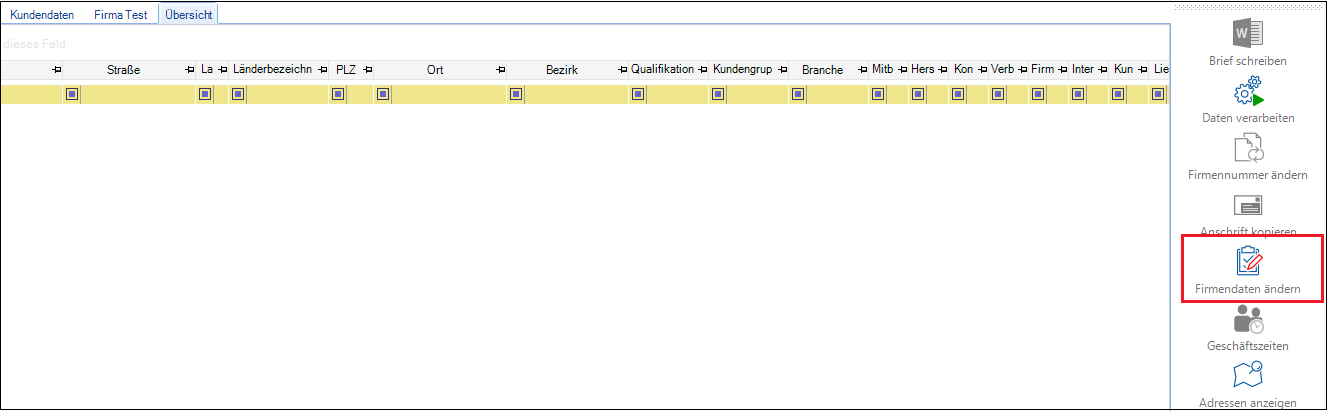The image size is (1327, 411).
Task: Sort by the Bezirk column header
Action: (561, 70)
